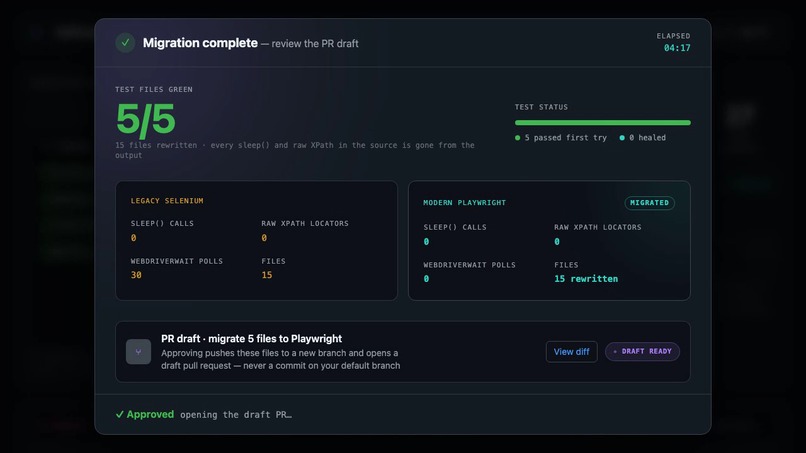Click Modern Playwright WEBDRIVERWAIT POLLS value 0
The image size is (806, 453).
point(426,279)
